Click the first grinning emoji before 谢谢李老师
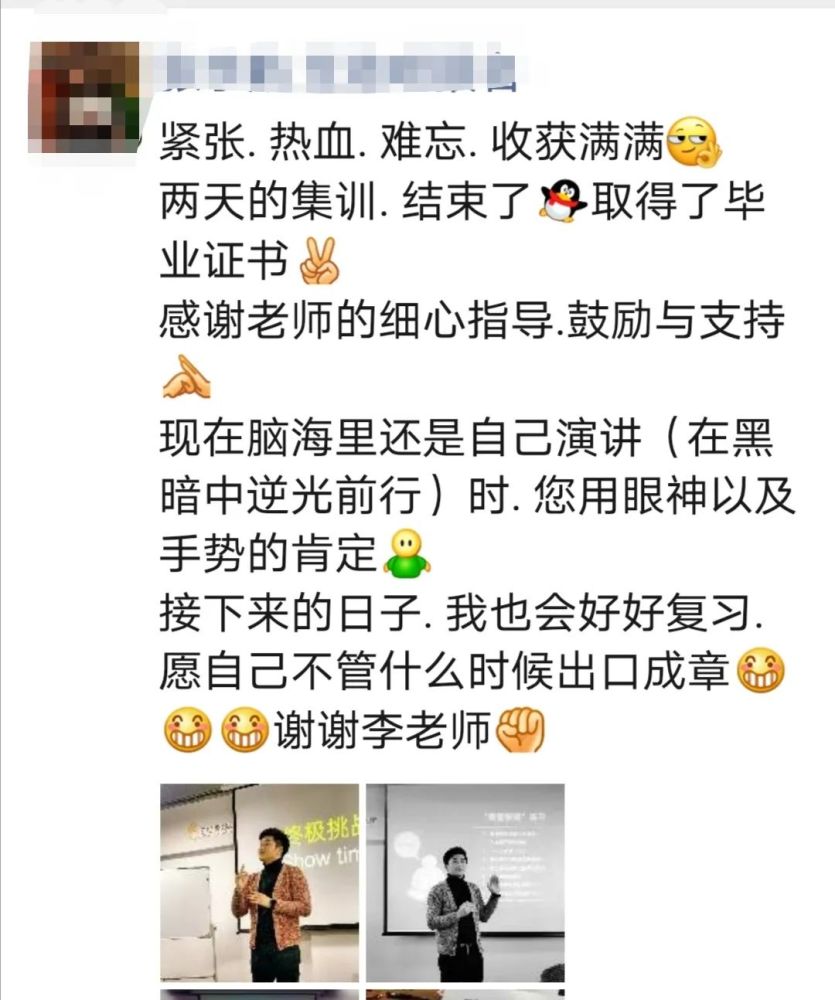This screenshot has width=835, height=1000. 188,729
